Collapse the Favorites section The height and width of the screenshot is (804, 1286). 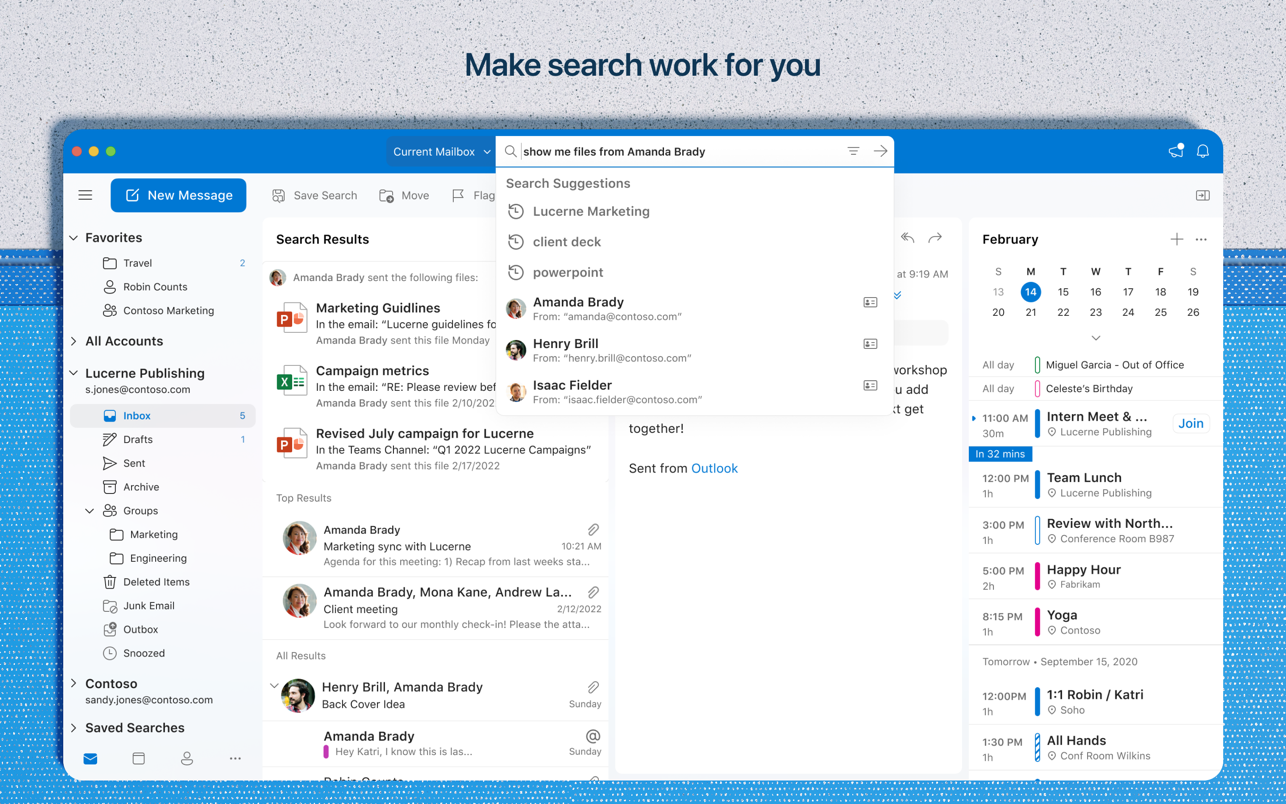74,238
